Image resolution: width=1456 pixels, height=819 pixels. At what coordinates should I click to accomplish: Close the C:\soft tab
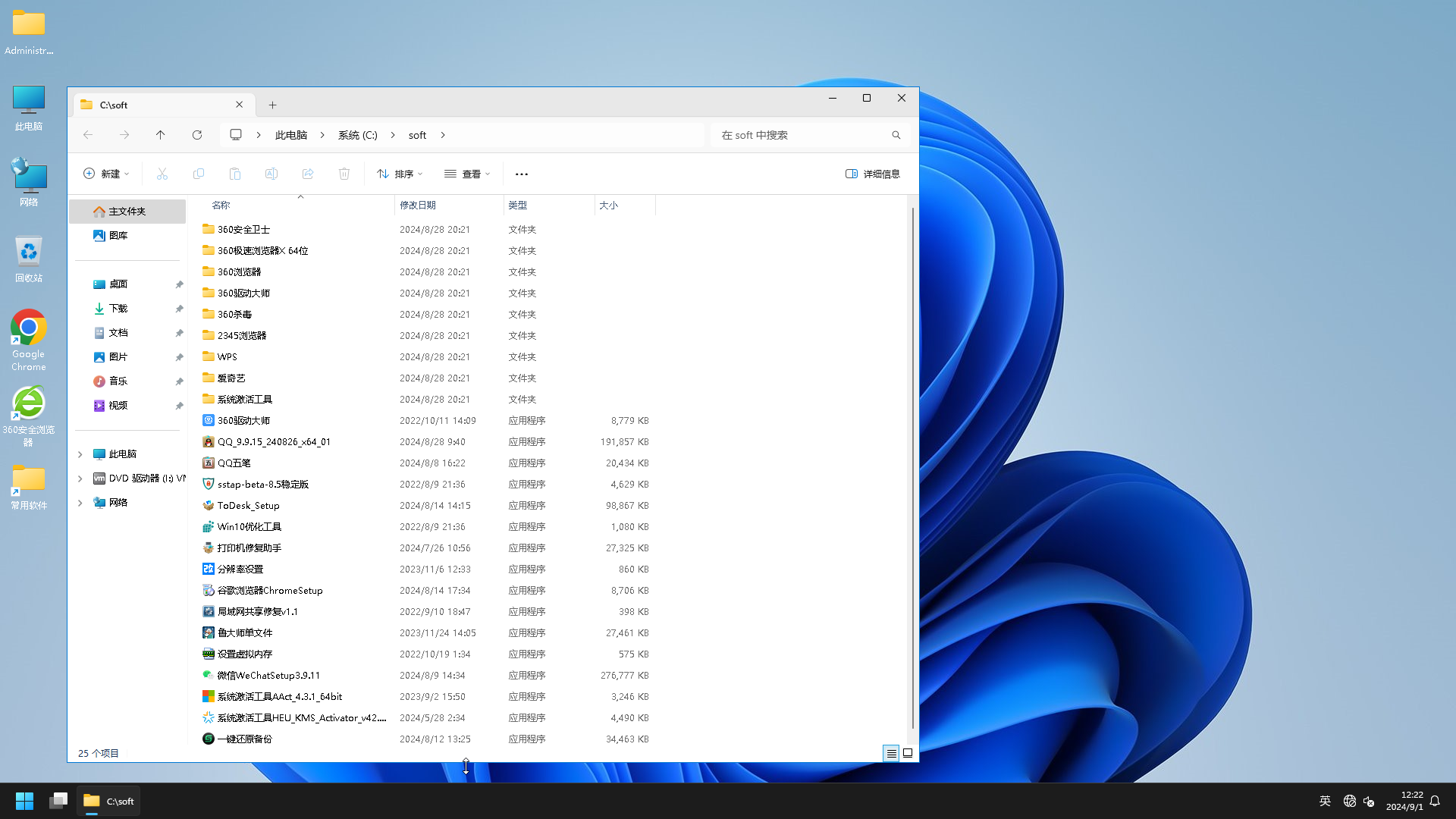pyautogui.click(x=240, y=105)
